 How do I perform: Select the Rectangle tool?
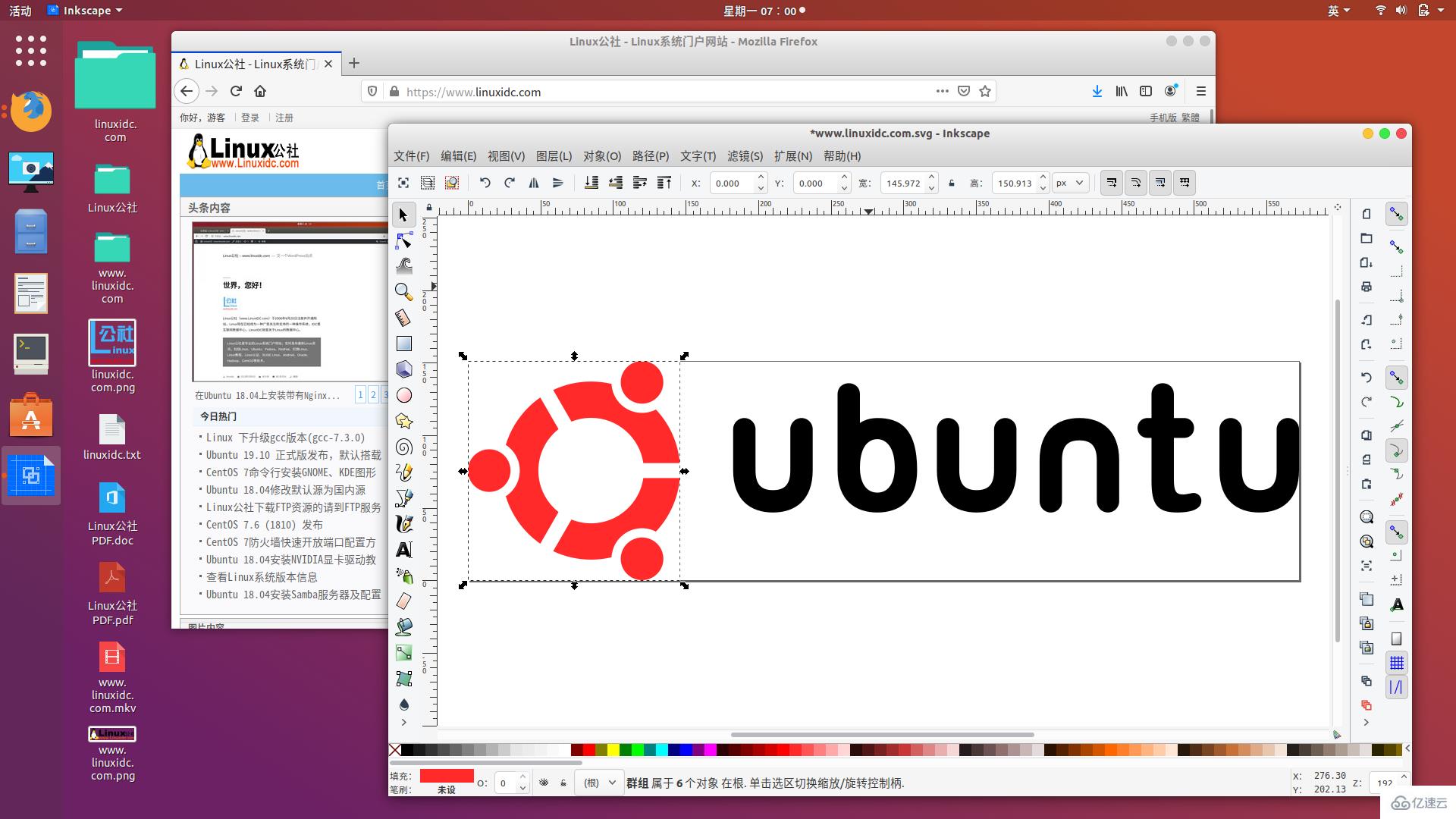(x=403, y=344)
